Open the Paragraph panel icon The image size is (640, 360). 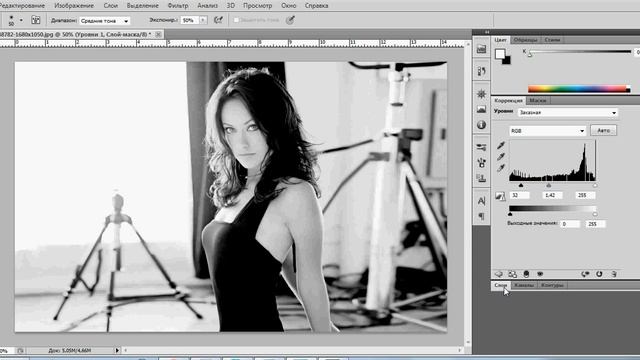(x=482, y=216)
